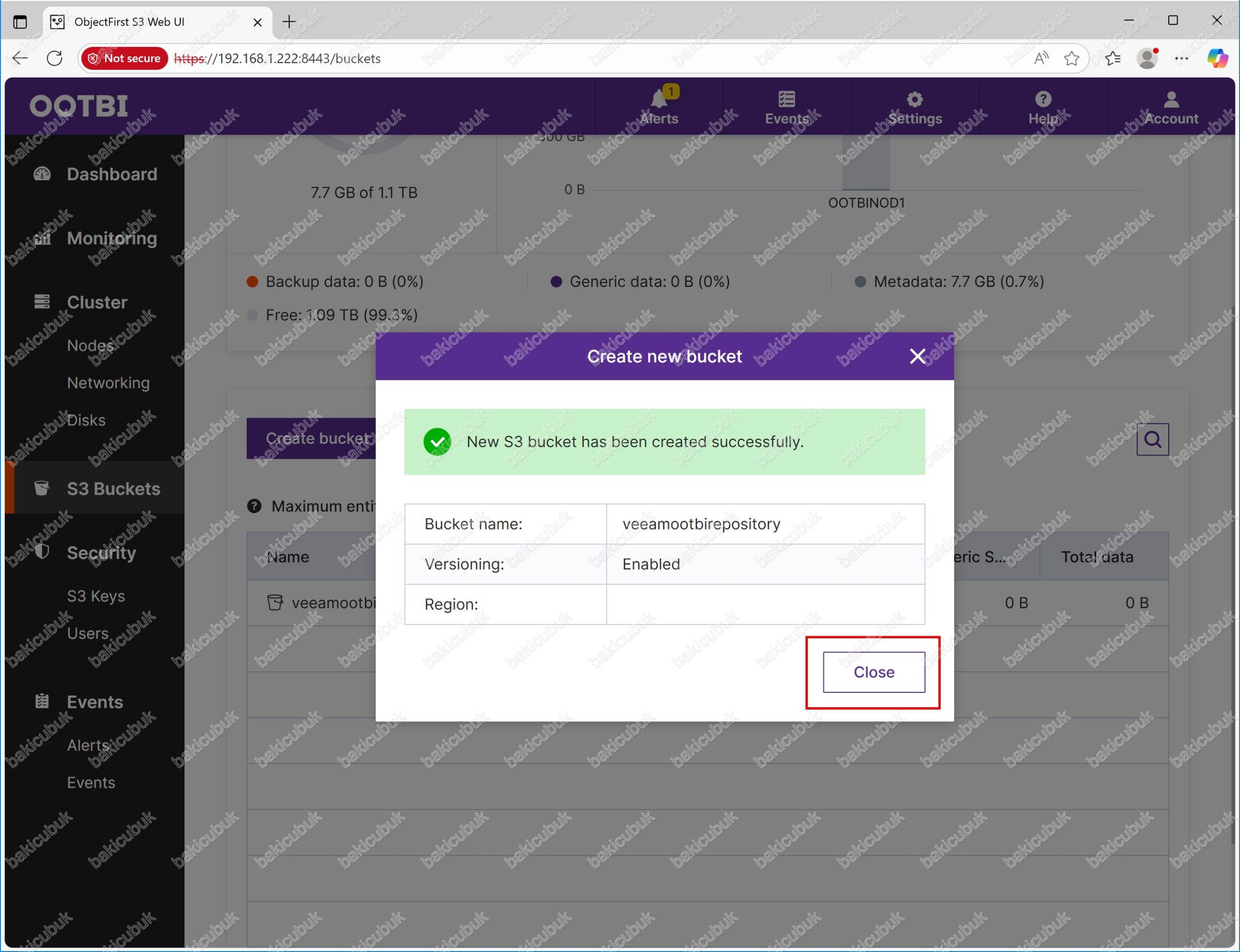
Task: Click the OOTBI logo
Action: (79, 106)
